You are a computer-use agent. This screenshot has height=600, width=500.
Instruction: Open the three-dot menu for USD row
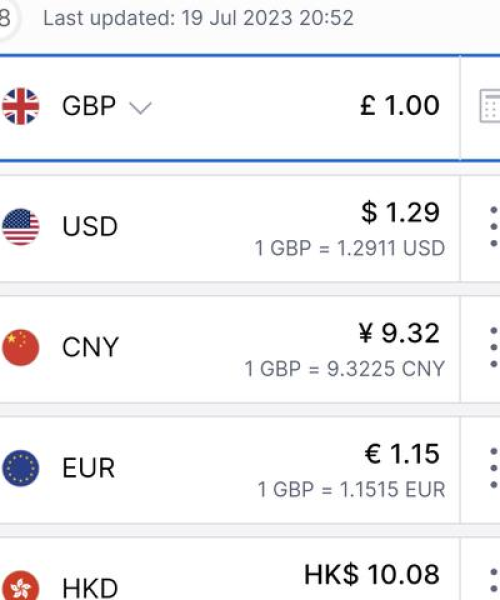point(494,227)
